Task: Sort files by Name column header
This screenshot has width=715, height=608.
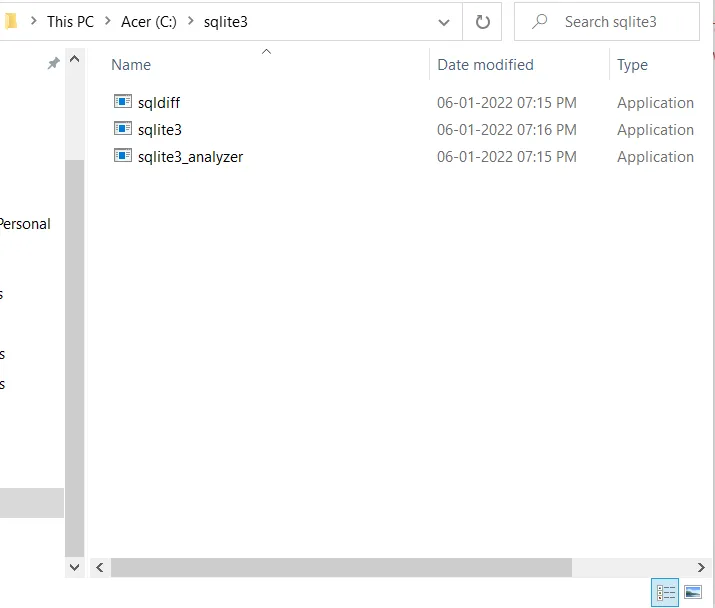Action: (131, 65)
